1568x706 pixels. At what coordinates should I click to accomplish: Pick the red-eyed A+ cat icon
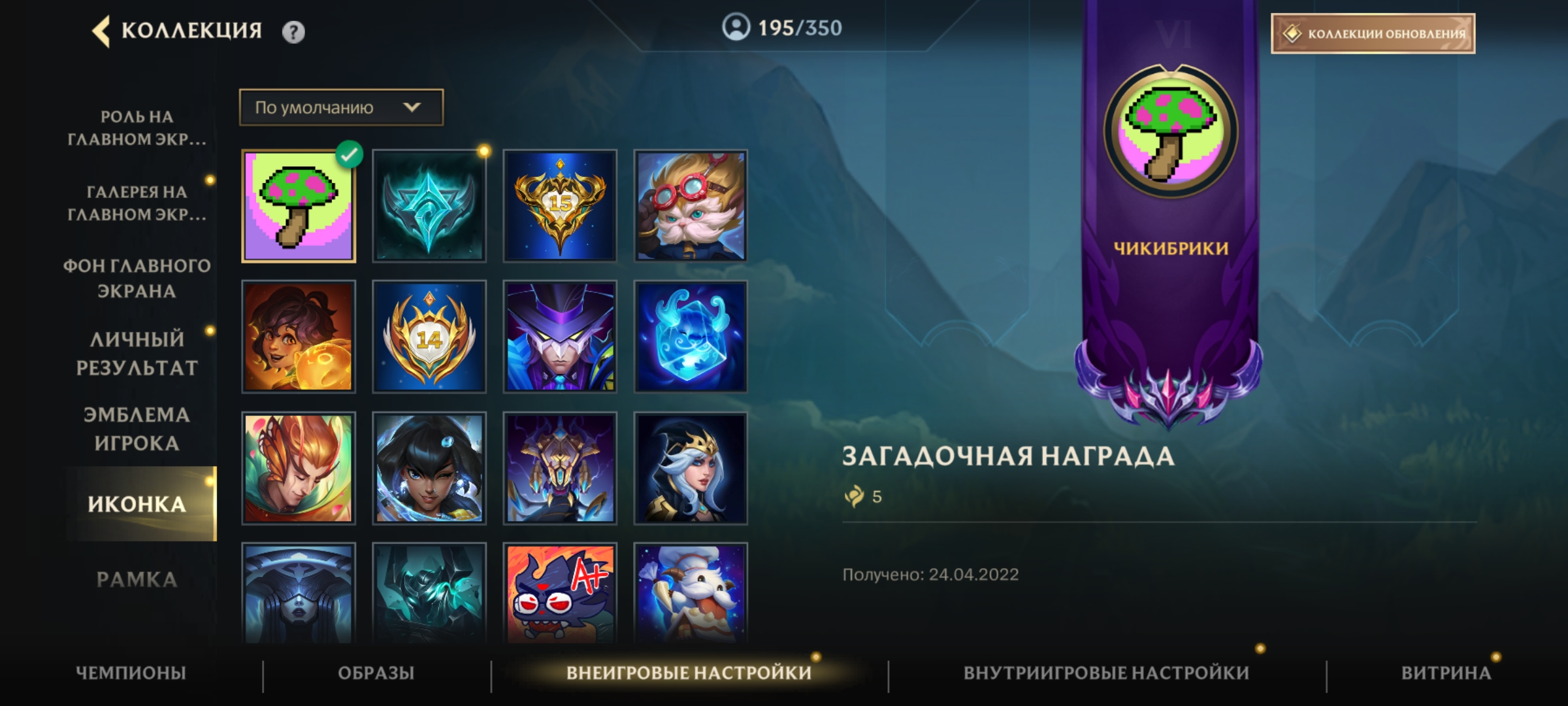(x=560, y=594)
